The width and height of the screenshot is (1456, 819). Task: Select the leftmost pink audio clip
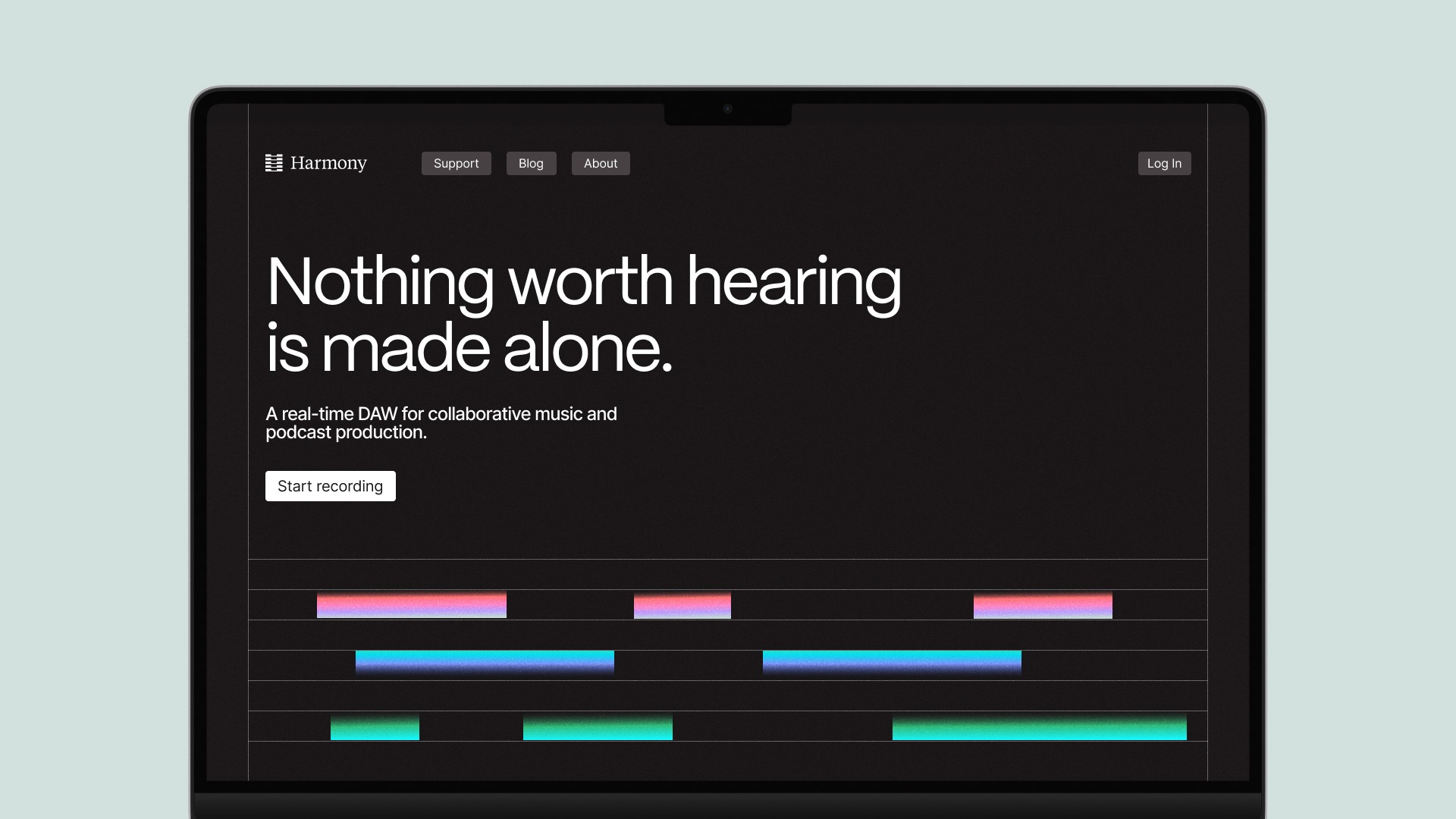[411, 606]
